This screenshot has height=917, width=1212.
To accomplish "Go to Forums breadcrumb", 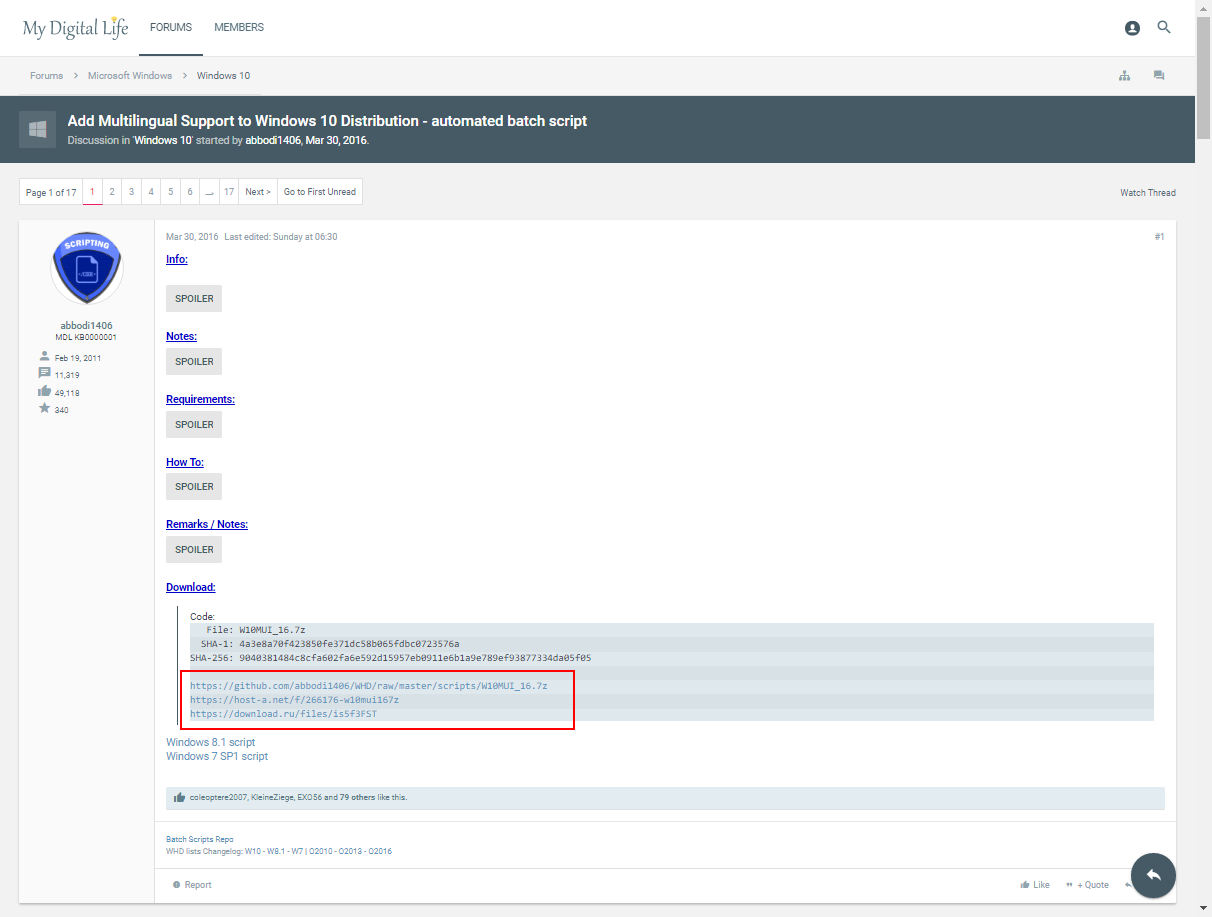I will [46, 76].
